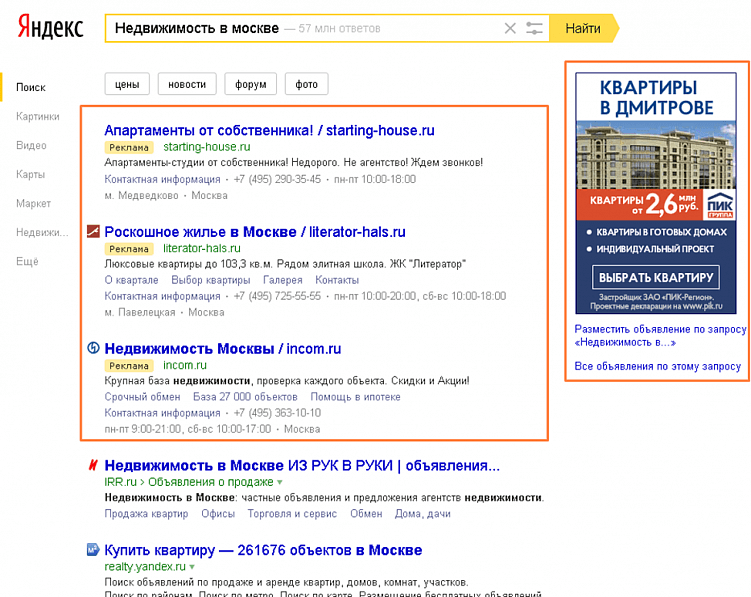This screenshot has height=597, width=751.
Task: Open Апартаменты от собственника ad title
Action: click(269, 130)
